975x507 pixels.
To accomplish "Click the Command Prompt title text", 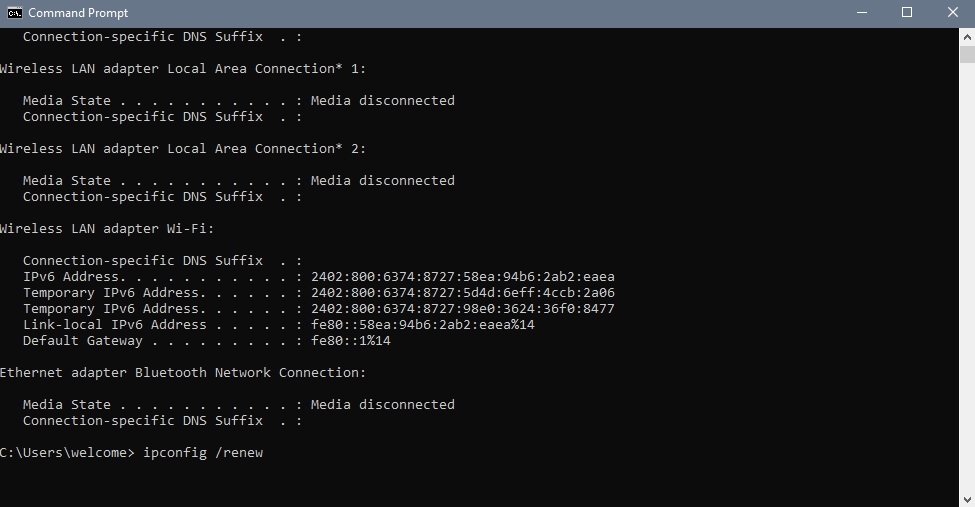I will (x=78, y=13).
